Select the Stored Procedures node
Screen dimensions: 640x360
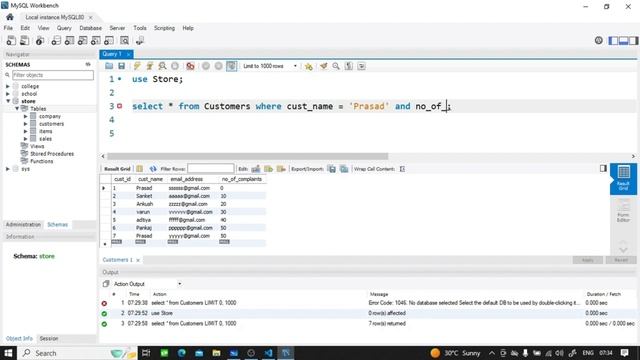point(52,154)
